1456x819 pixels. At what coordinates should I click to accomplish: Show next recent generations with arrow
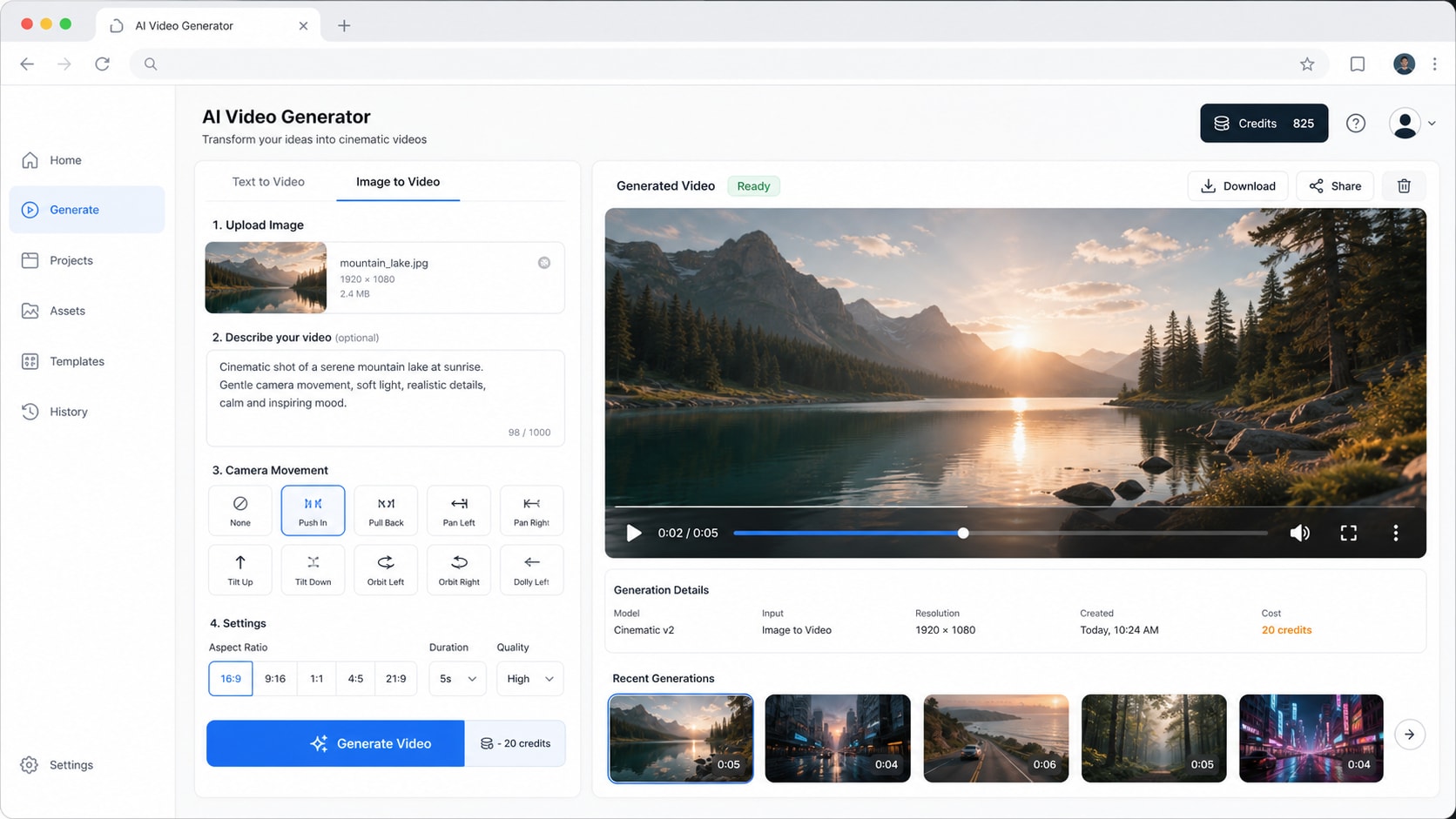[1410, 735]
